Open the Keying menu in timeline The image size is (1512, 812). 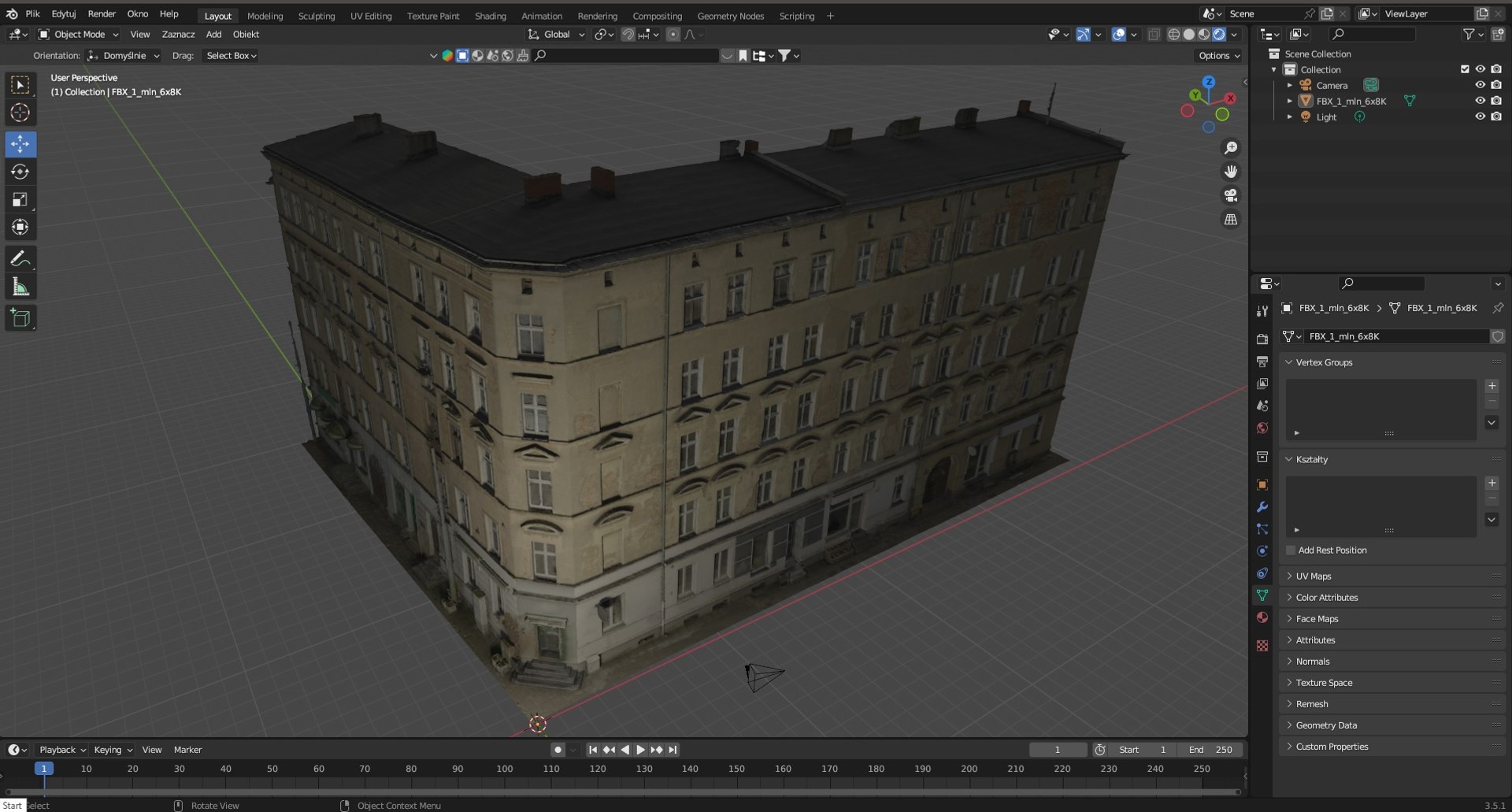coord(113,750)
